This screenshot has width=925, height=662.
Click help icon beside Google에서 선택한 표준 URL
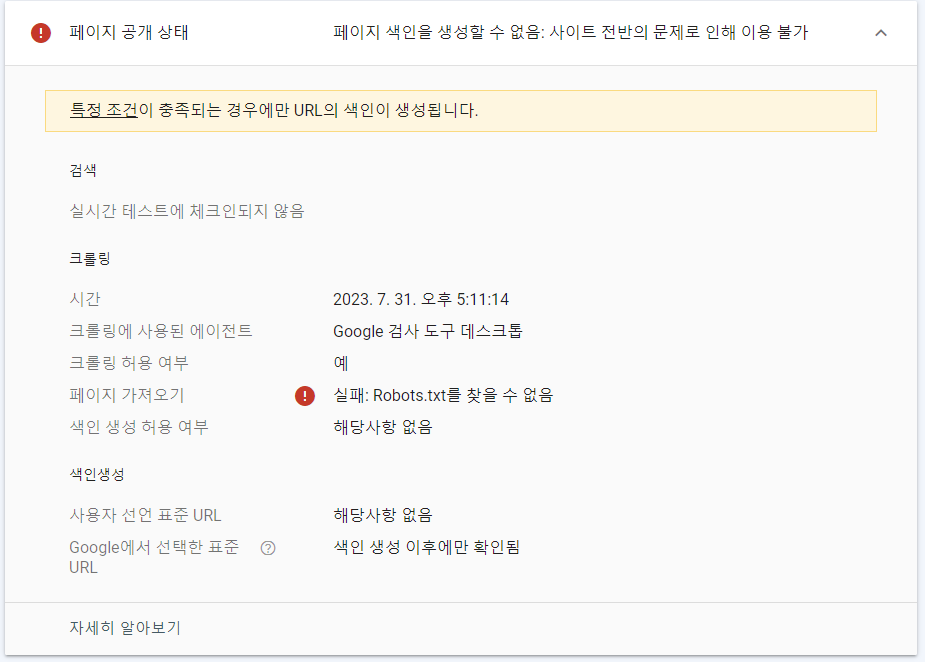(x=267, y=548)
